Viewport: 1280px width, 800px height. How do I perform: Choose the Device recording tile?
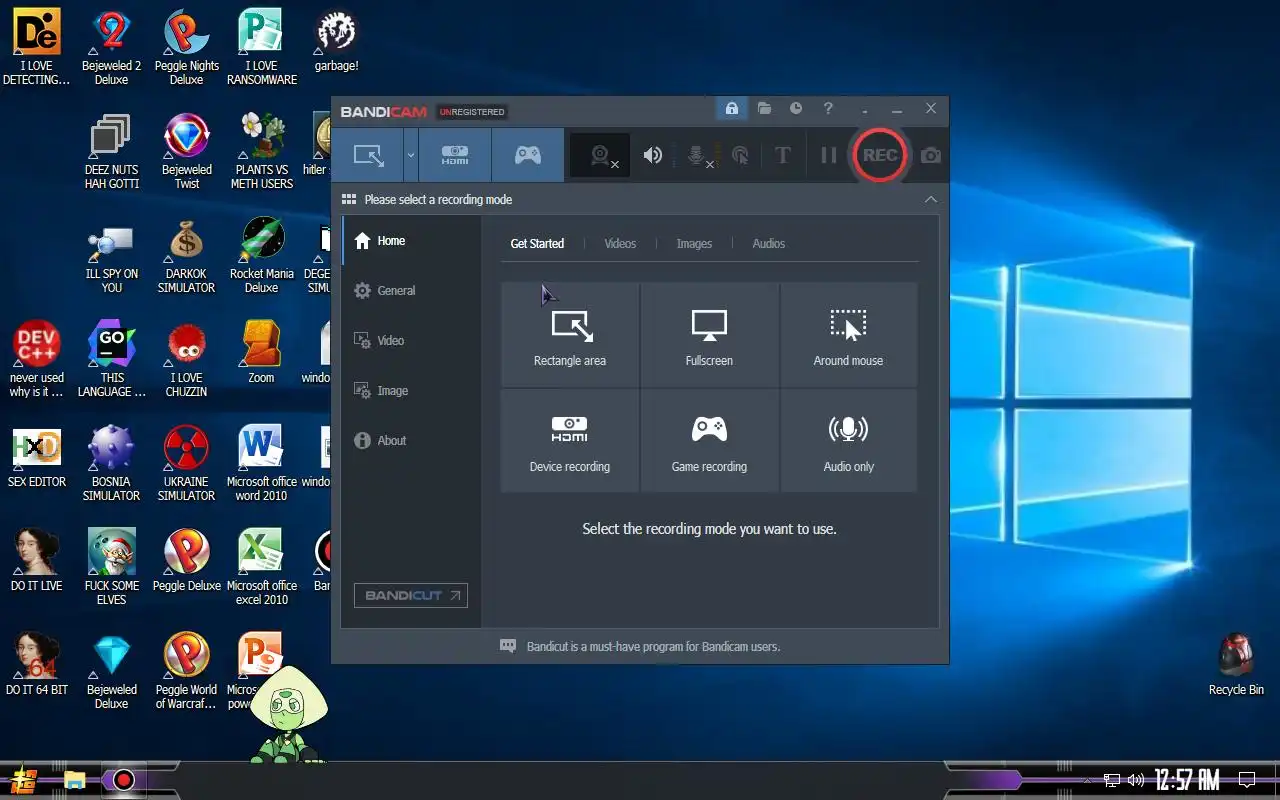(570, 441)
